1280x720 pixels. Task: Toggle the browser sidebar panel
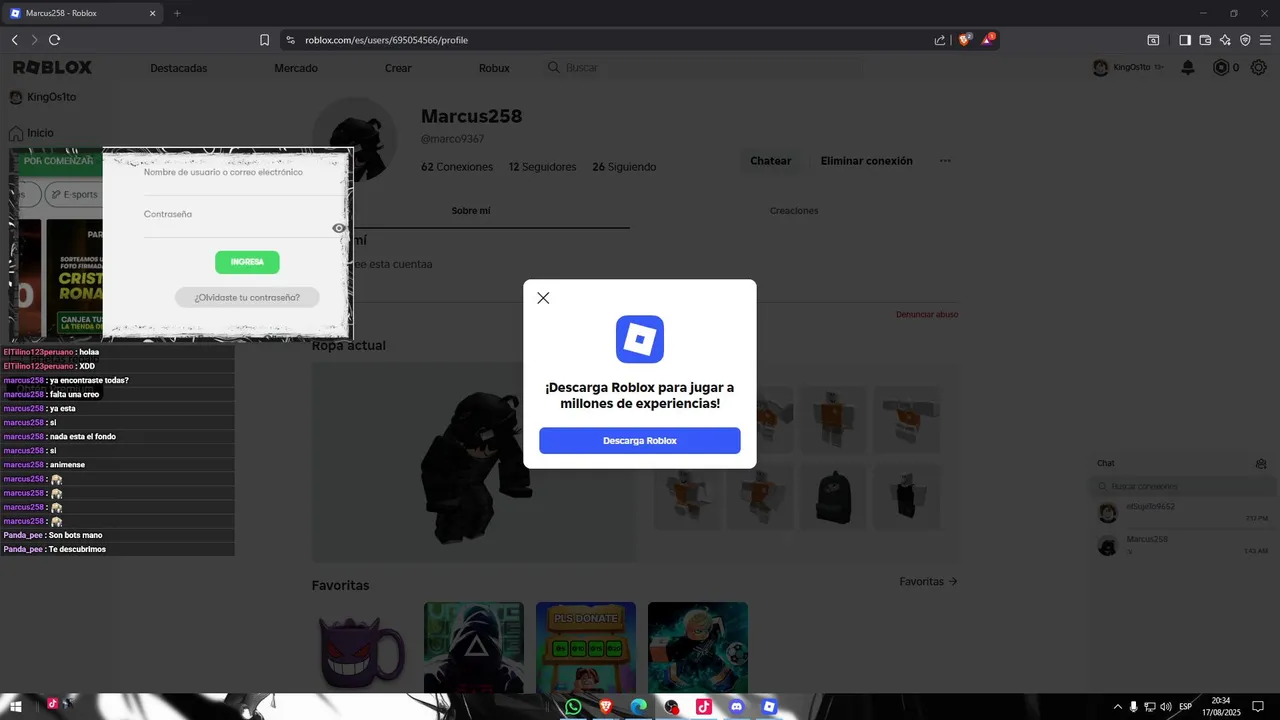[x=1185, y=40]
